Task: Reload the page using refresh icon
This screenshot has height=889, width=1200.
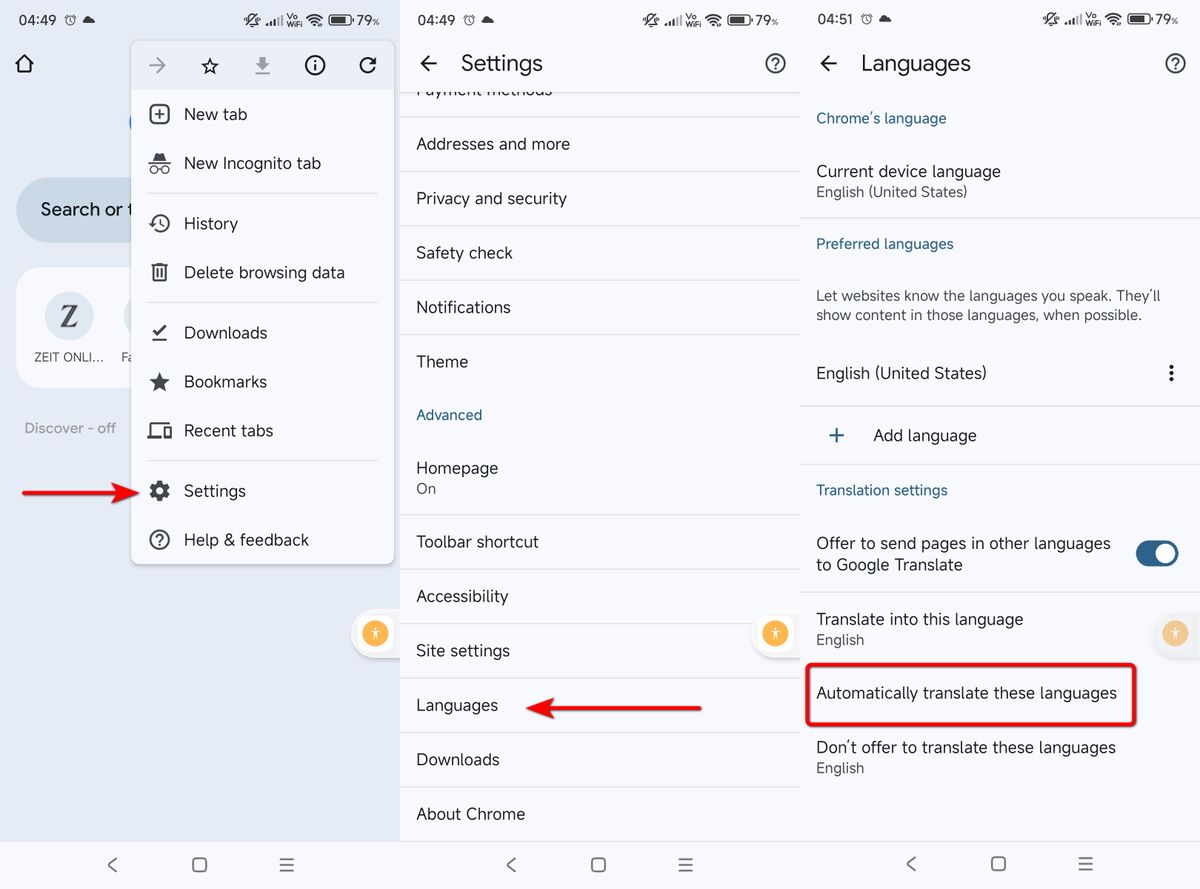Action: (367, 64)
